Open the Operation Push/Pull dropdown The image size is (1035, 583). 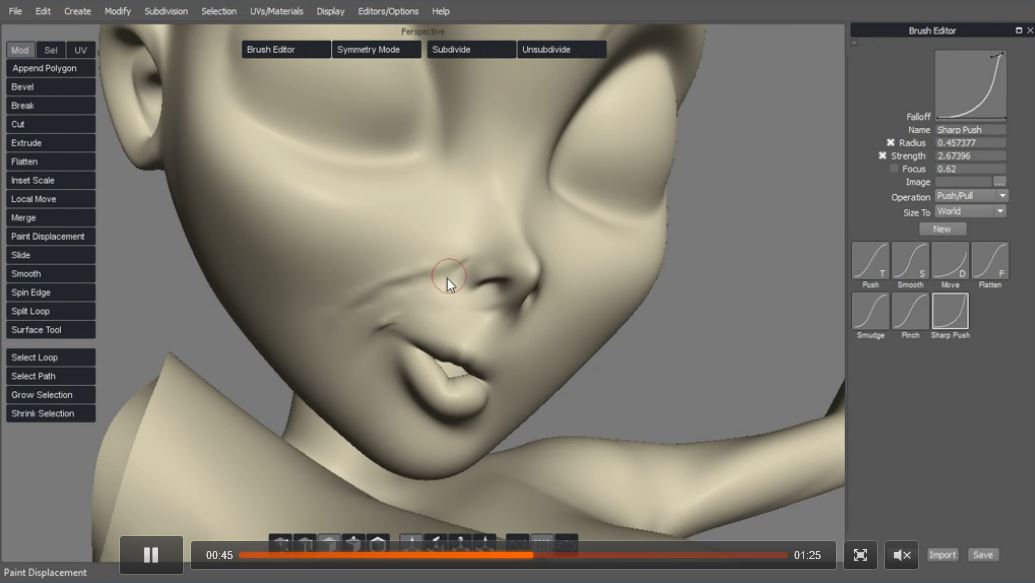tap(972, 196)
